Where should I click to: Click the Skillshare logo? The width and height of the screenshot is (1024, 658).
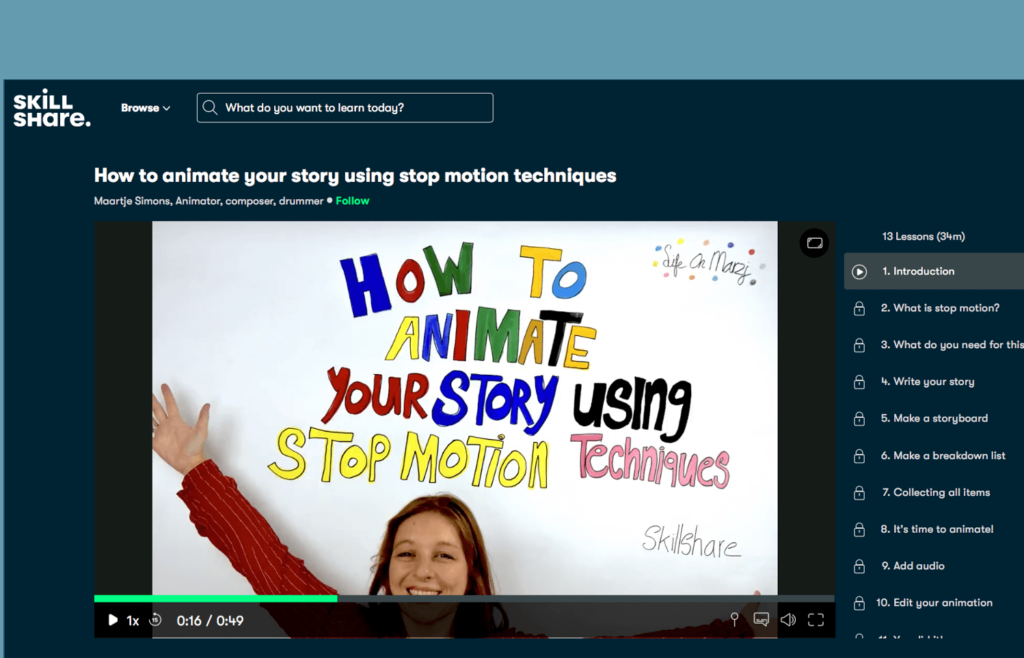52,108
